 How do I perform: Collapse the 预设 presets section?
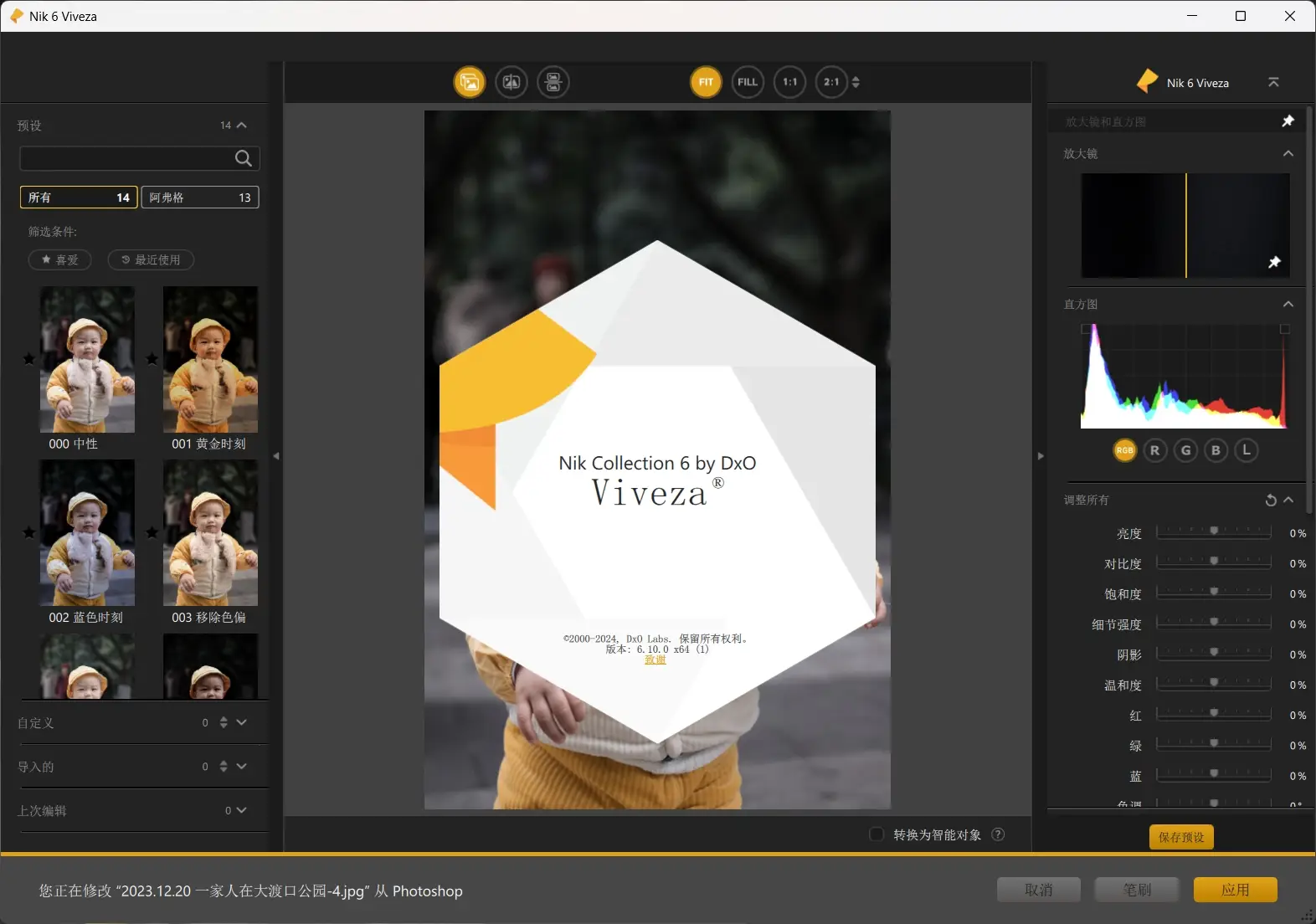click(x=242, y=126)
